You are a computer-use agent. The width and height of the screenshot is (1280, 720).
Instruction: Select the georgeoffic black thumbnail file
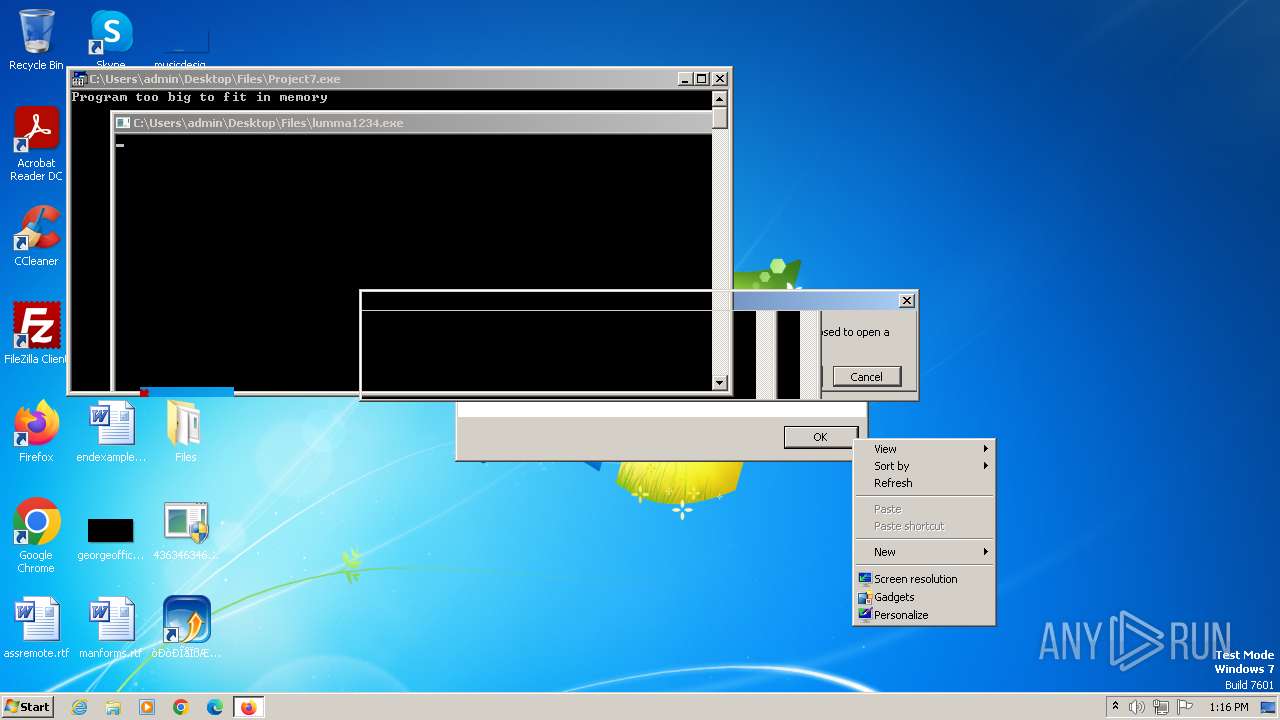coord(111,539)
